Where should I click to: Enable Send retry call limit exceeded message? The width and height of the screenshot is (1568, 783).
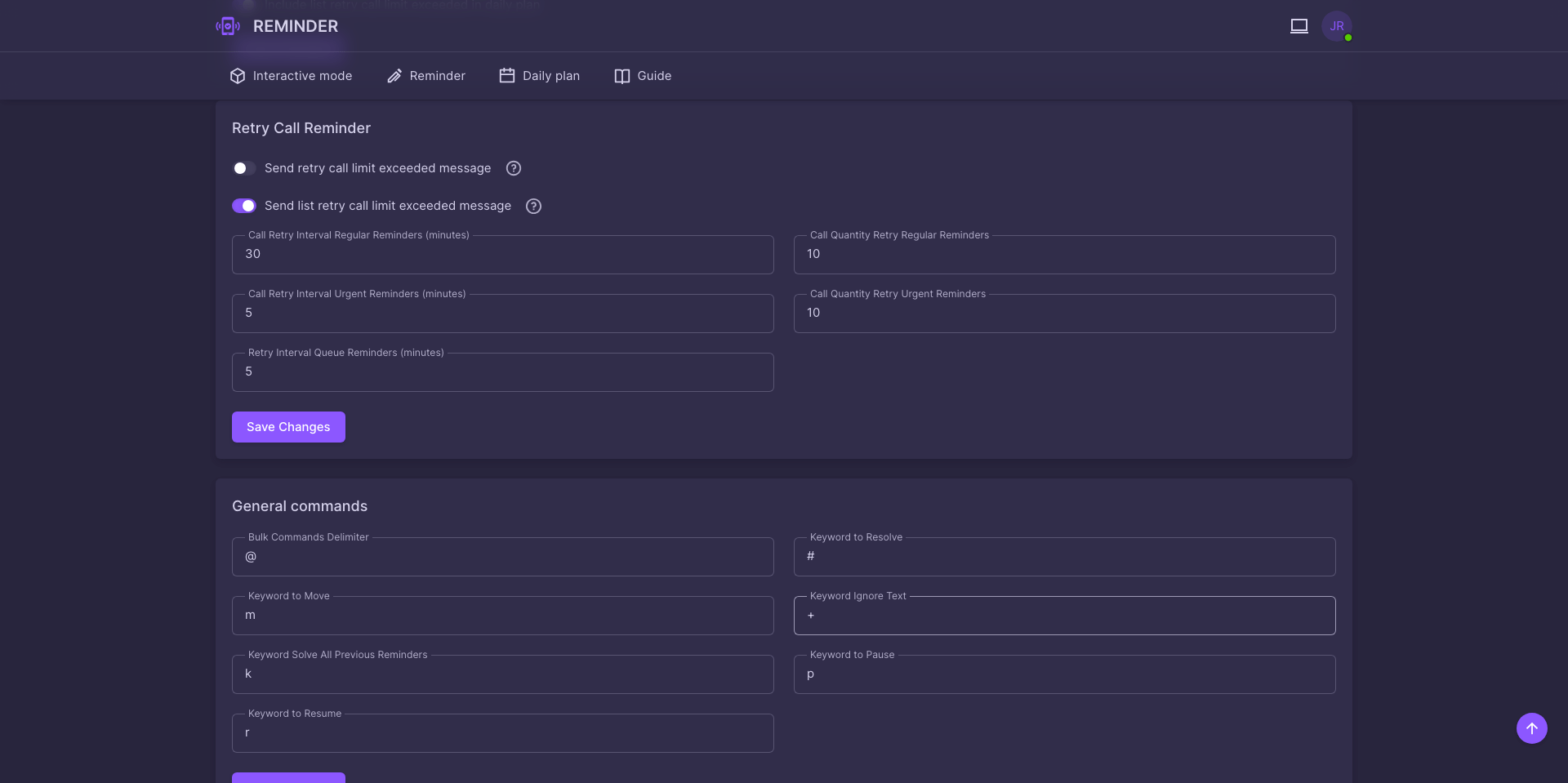[244, 168]
